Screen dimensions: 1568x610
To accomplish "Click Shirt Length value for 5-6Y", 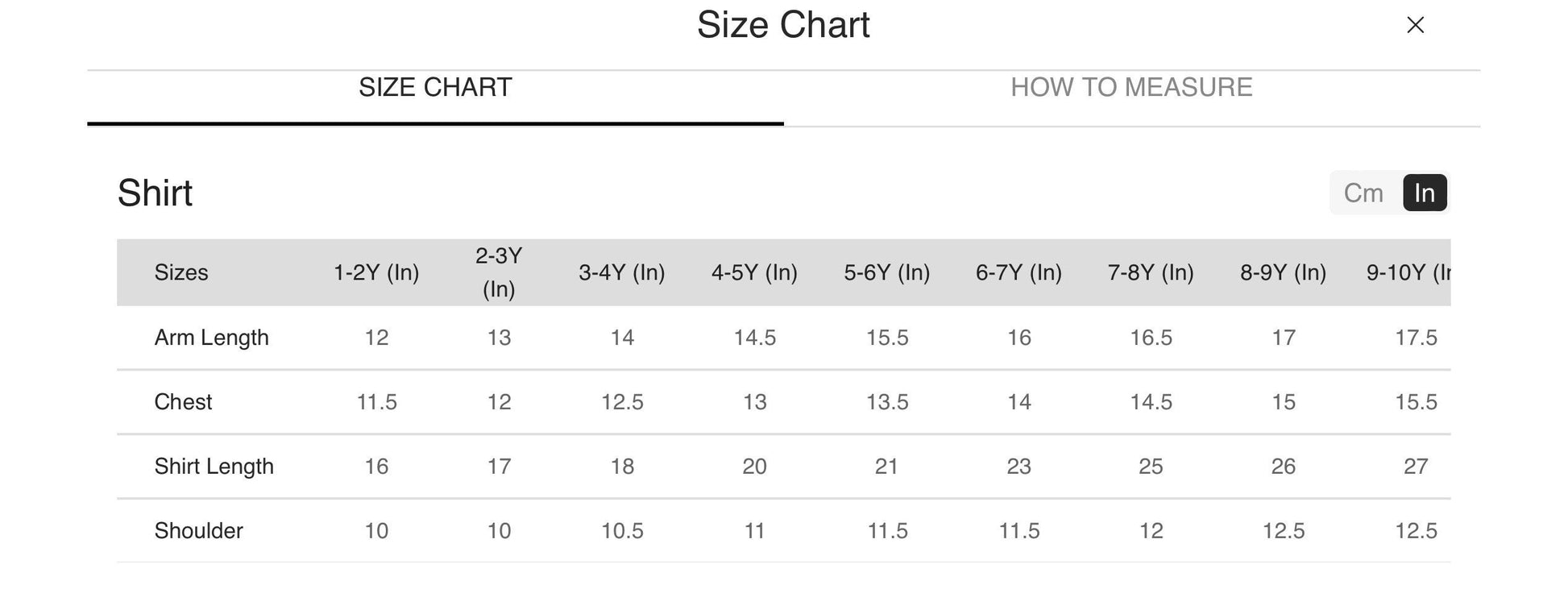I will (x=886, y=467).
